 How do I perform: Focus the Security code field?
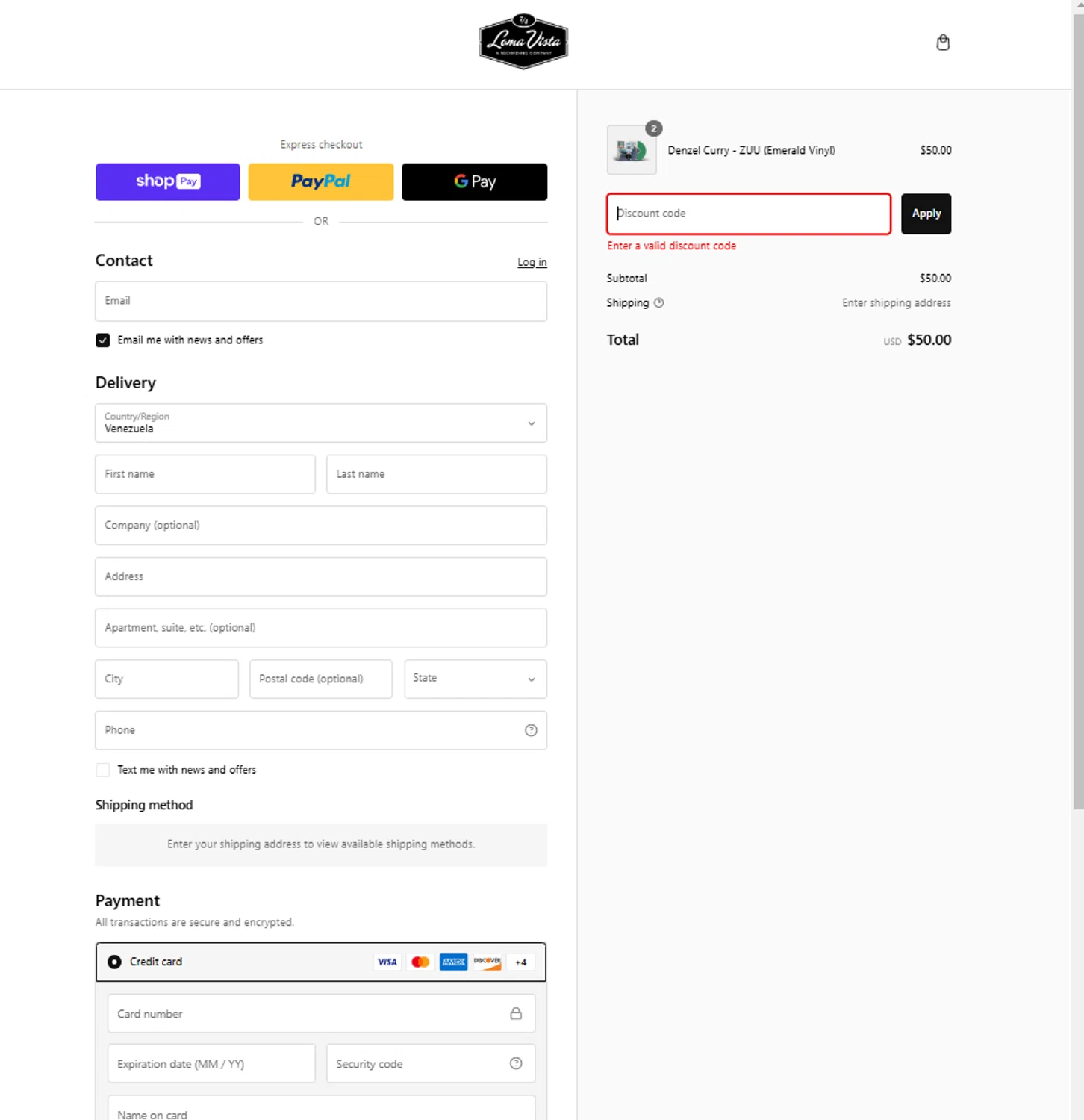point(431,1064)
